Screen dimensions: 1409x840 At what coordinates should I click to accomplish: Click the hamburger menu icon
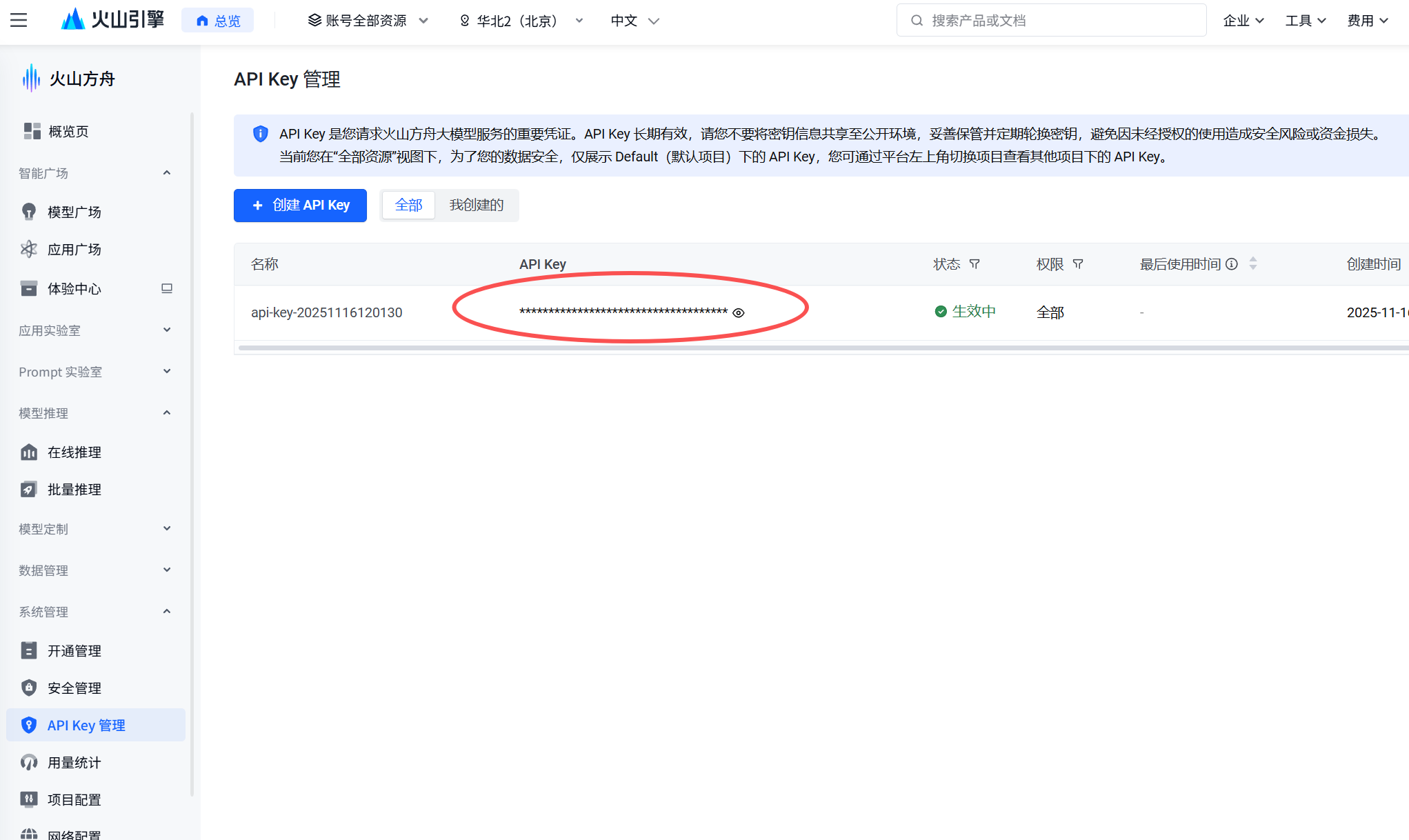coord(19,20)
